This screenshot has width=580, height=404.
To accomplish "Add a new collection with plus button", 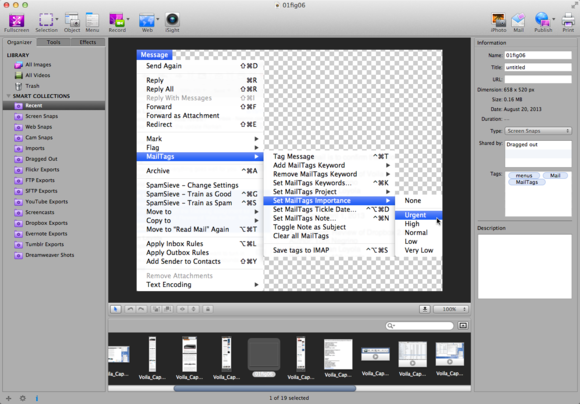I will [x=8, y=398].
